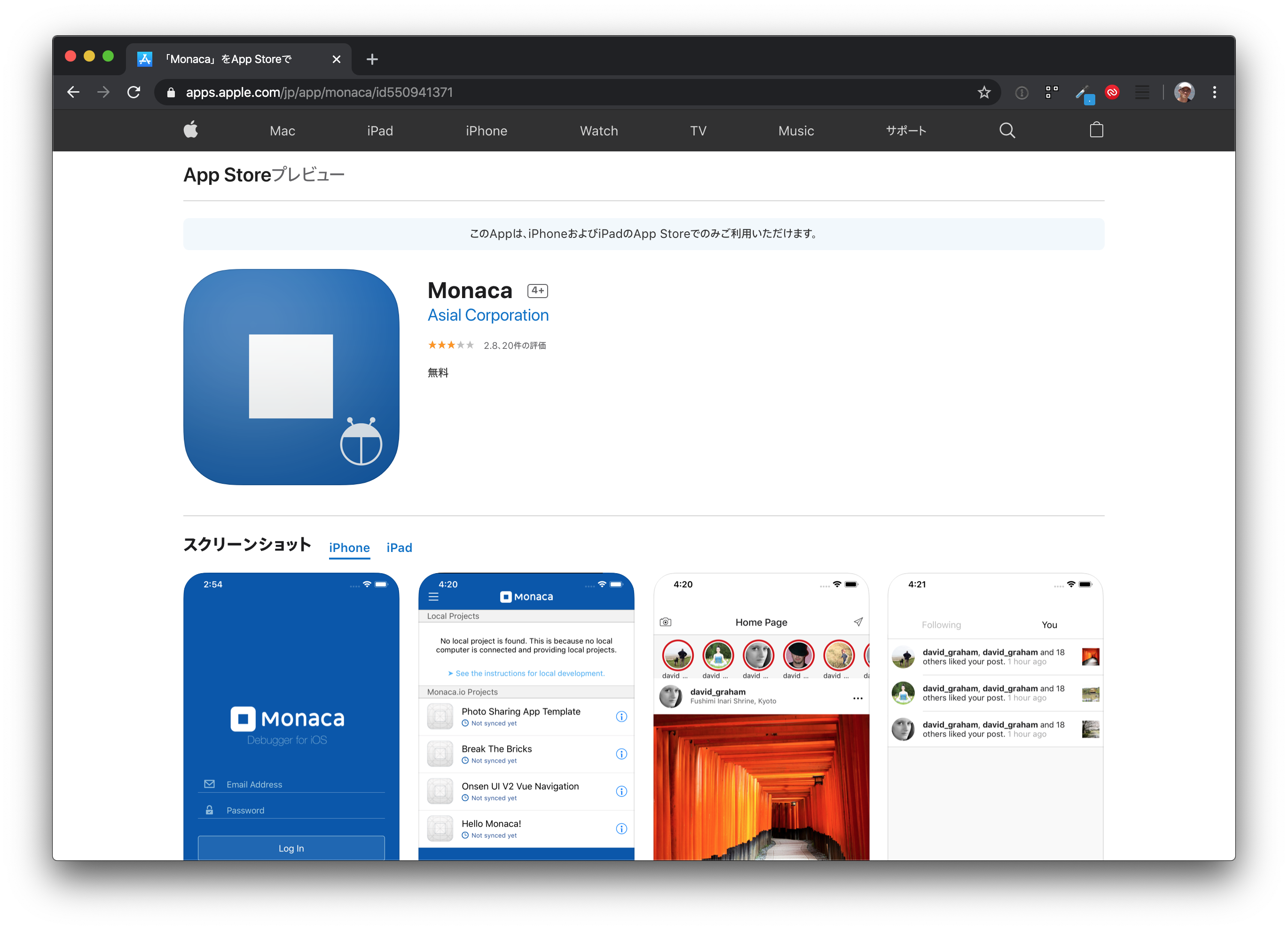
Task: Select the Watch navigation item
Action: pyautogui.click(x=598, y=131)
